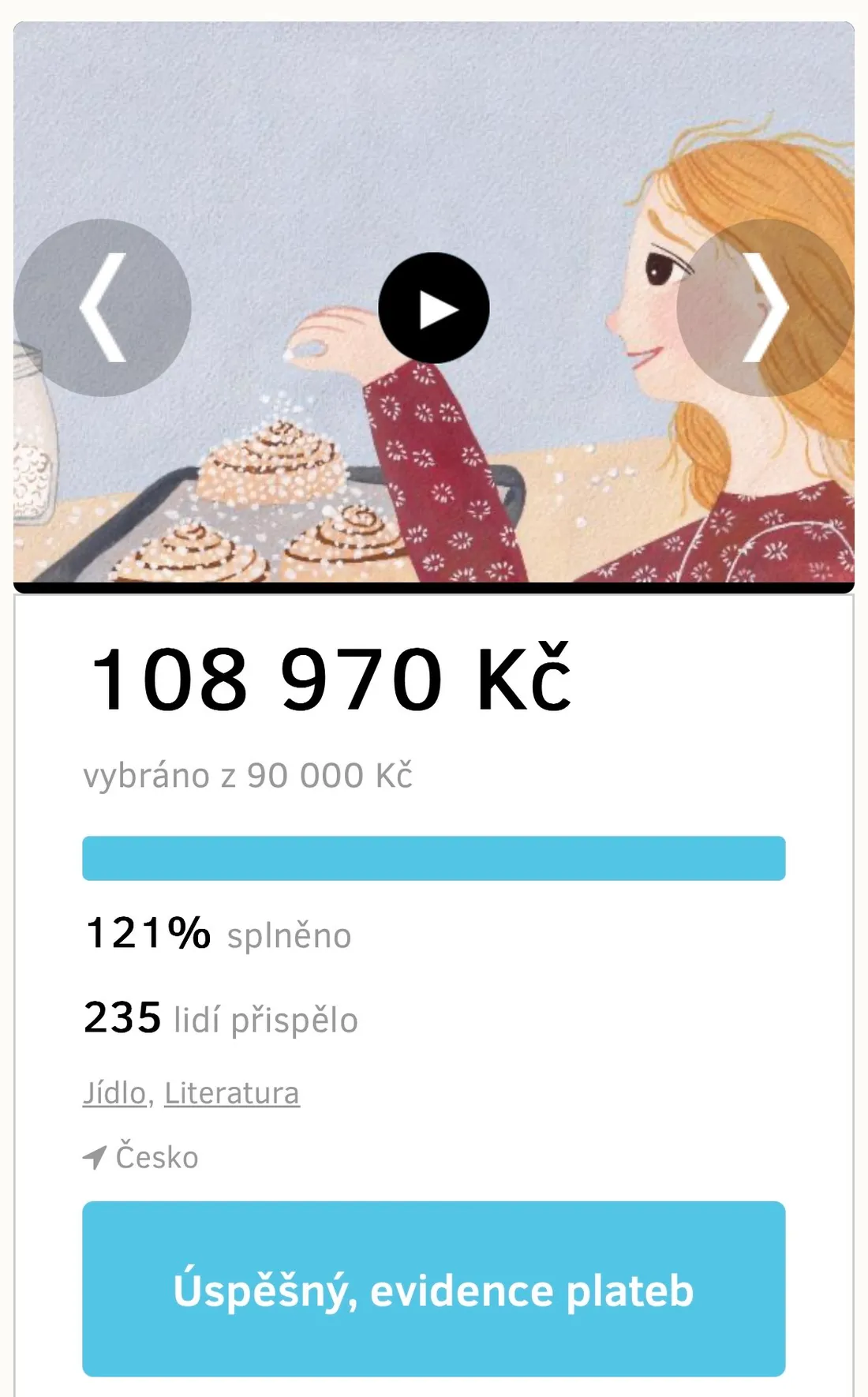Open the Literatura category link
868x1397 pixels.
point(232,1094)
